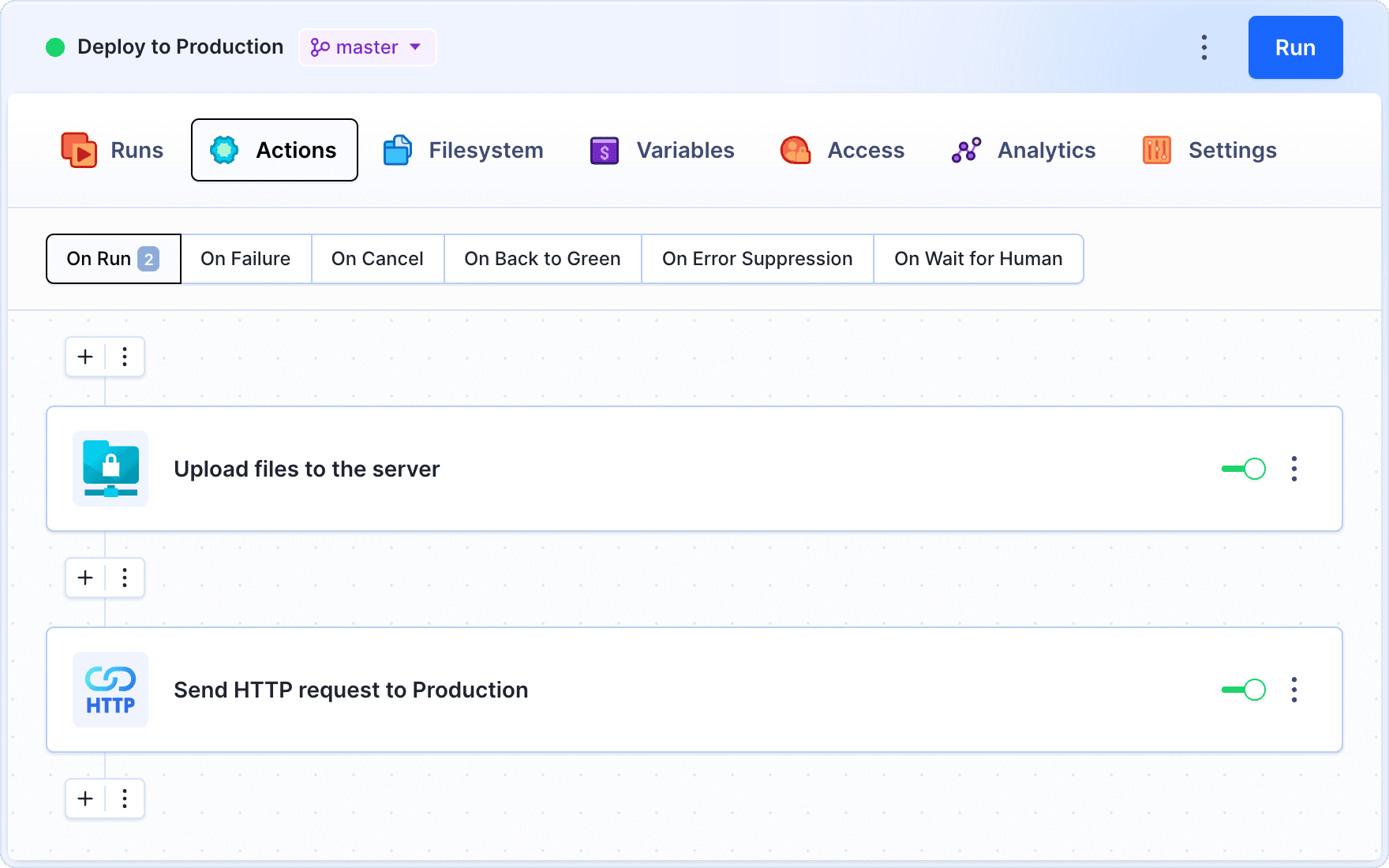This screenshot has width=1389, height=868.
Task: Open the master branch dropdown
Action: coord(367,47)
